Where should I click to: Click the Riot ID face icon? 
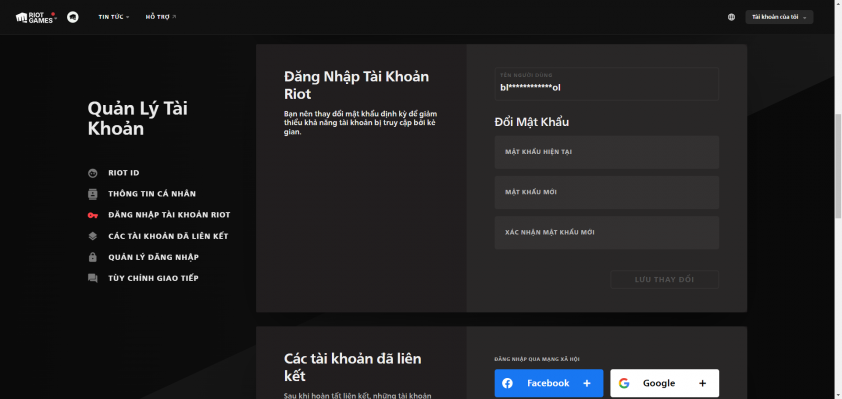click(93, 173)
